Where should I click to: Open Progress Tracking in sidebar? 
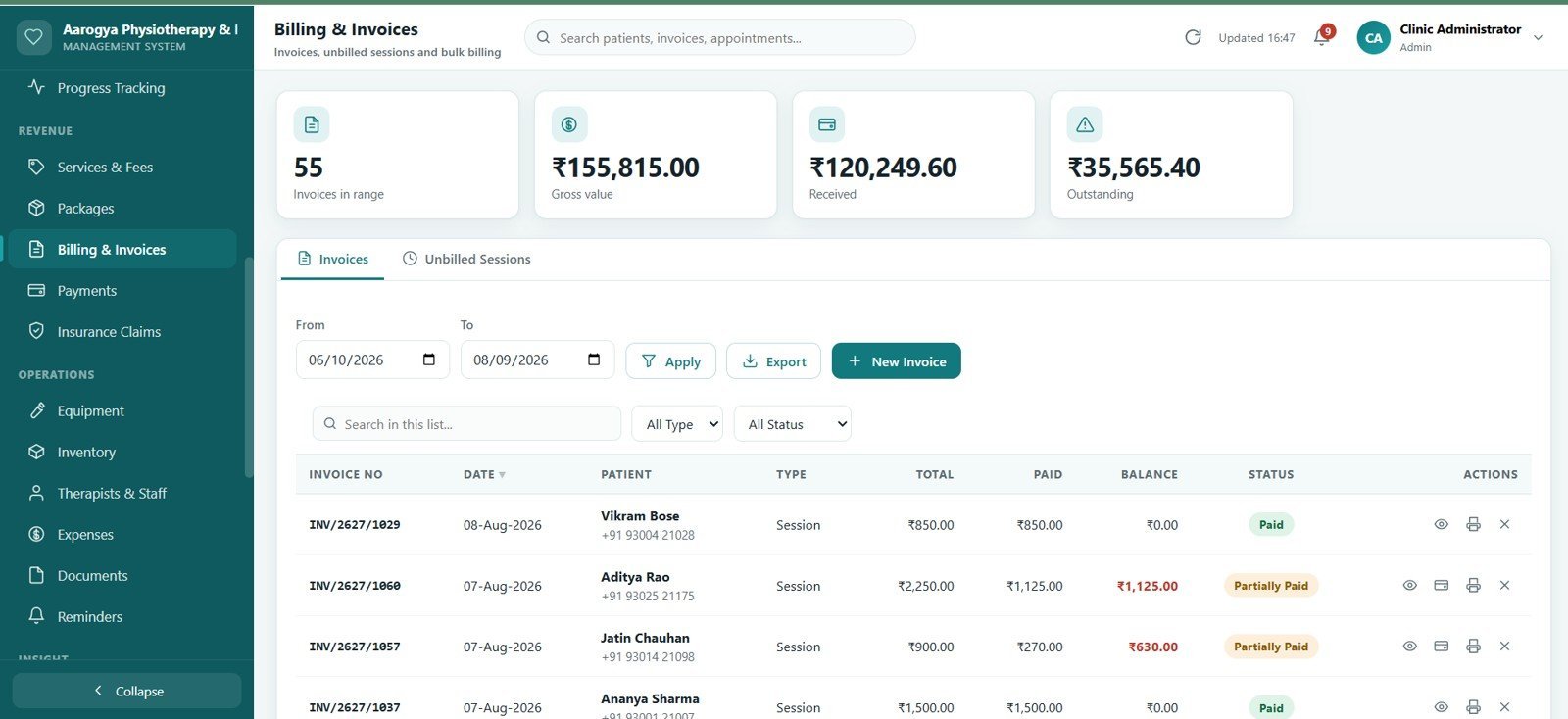click(x=122, y=87)
